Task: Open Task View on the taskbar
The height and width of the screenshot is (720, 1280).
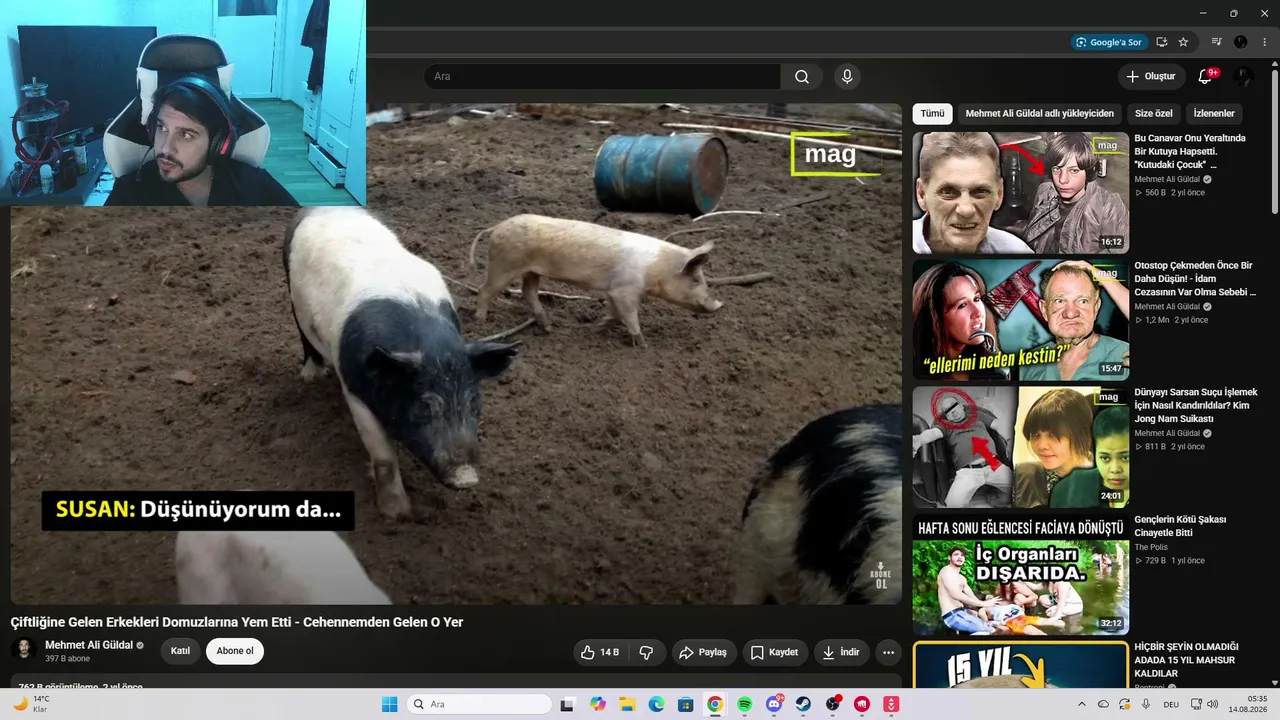Action: pyautogui.click(x=567, y=704)
